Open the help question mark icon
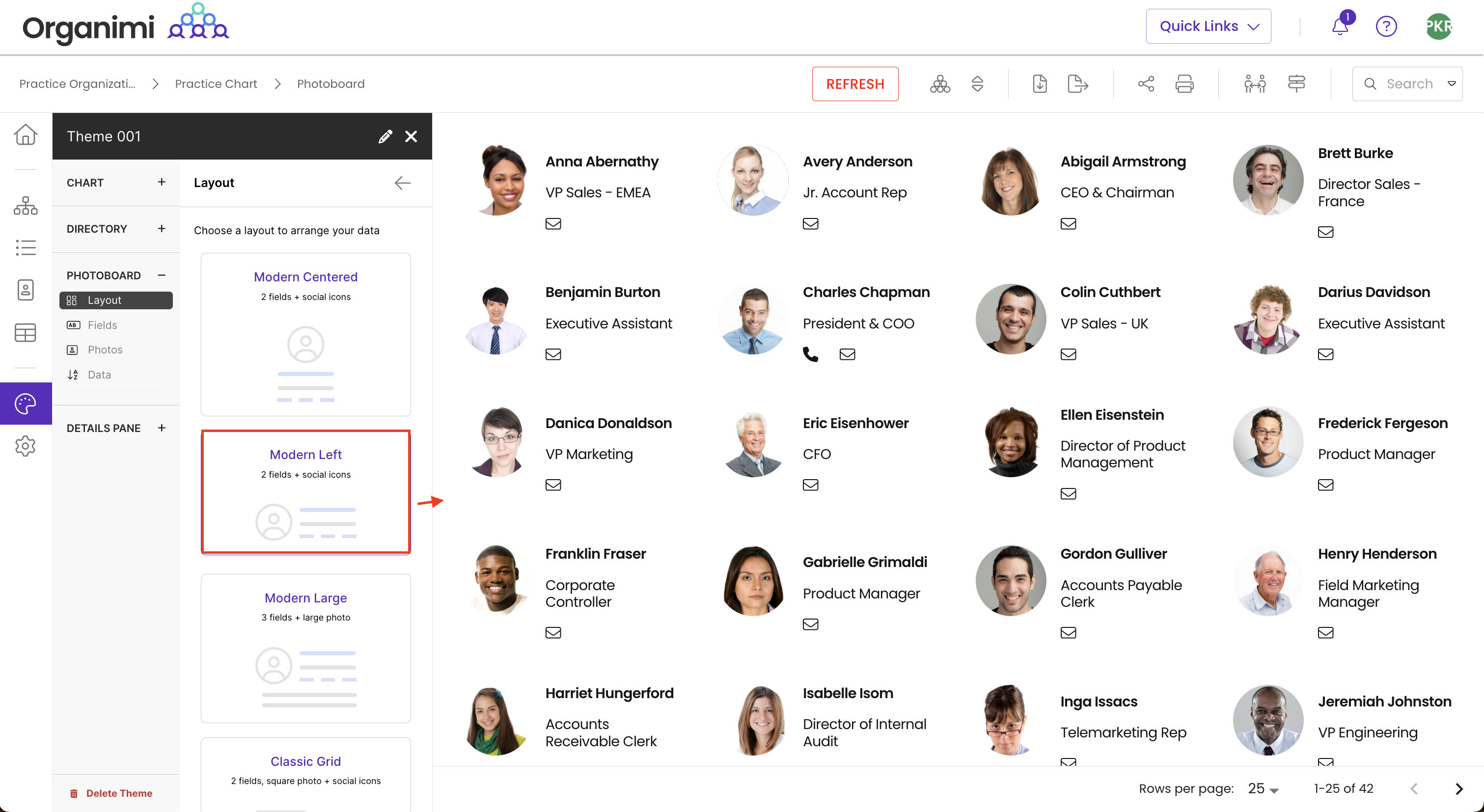1484x812 pixels. click(1386, 26)
